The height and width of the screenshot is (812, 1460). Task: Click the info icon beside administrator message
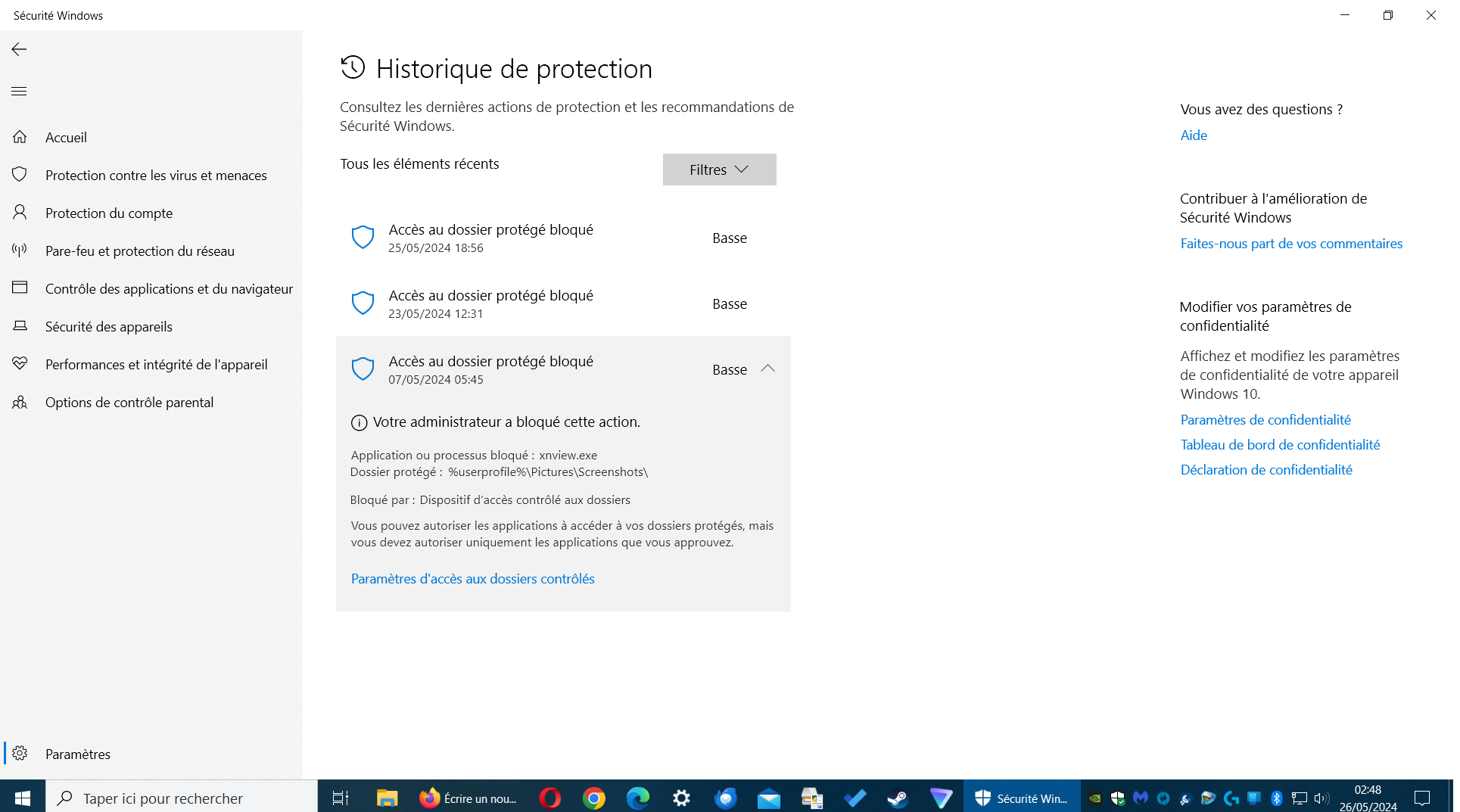[x=359, y=423]
